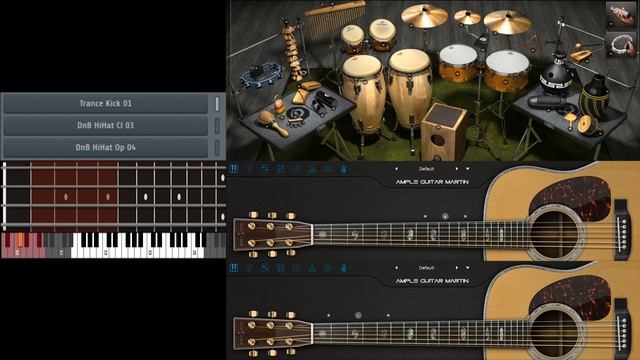
Task: Hit the left tall conga drum
Action: click(x=363, y=94)
